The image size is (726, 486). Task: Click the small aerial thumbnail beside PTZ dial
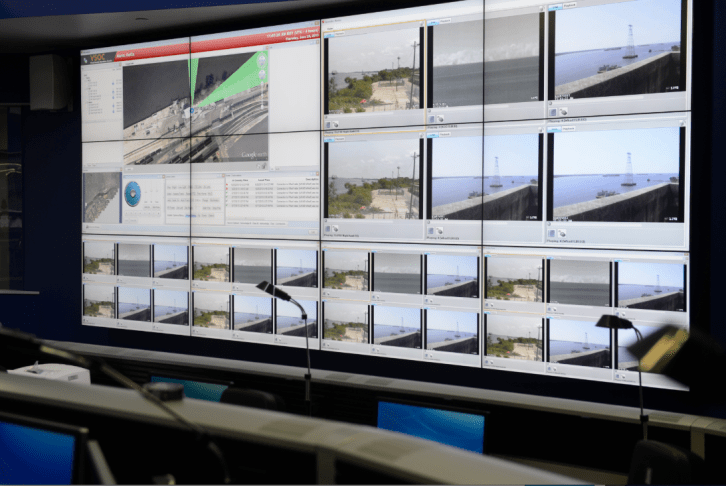click(101, 197)
